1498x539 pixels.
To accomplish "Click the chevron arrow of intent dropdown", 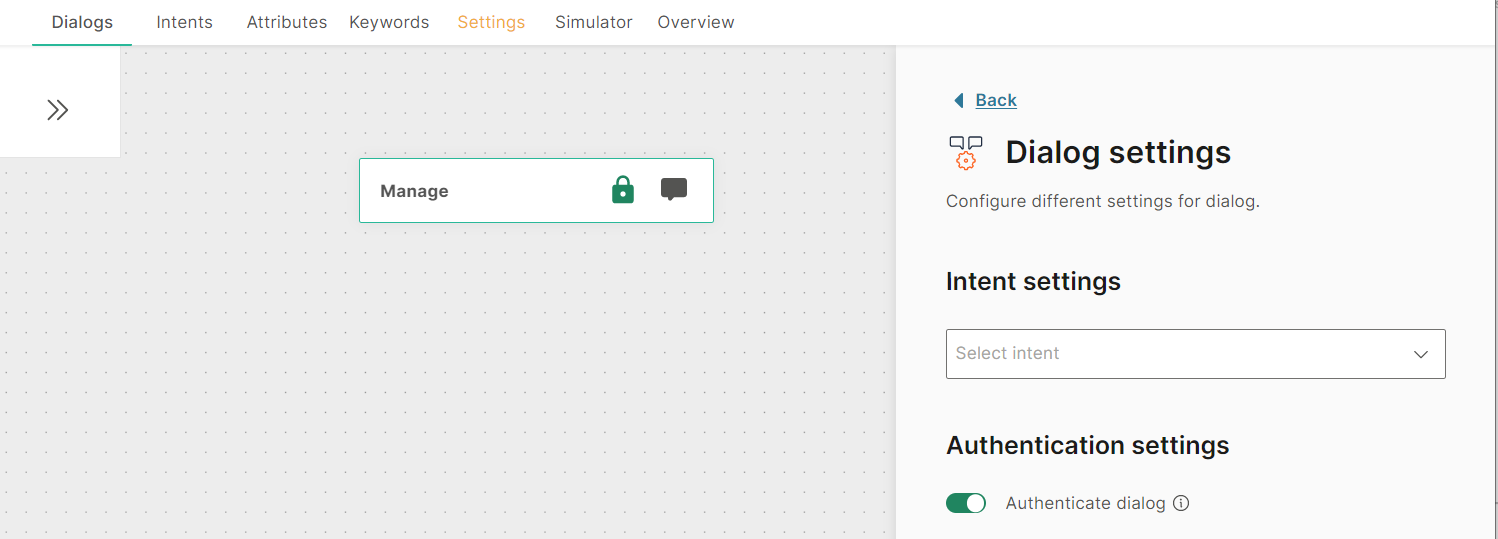I will pos(1420,354).
